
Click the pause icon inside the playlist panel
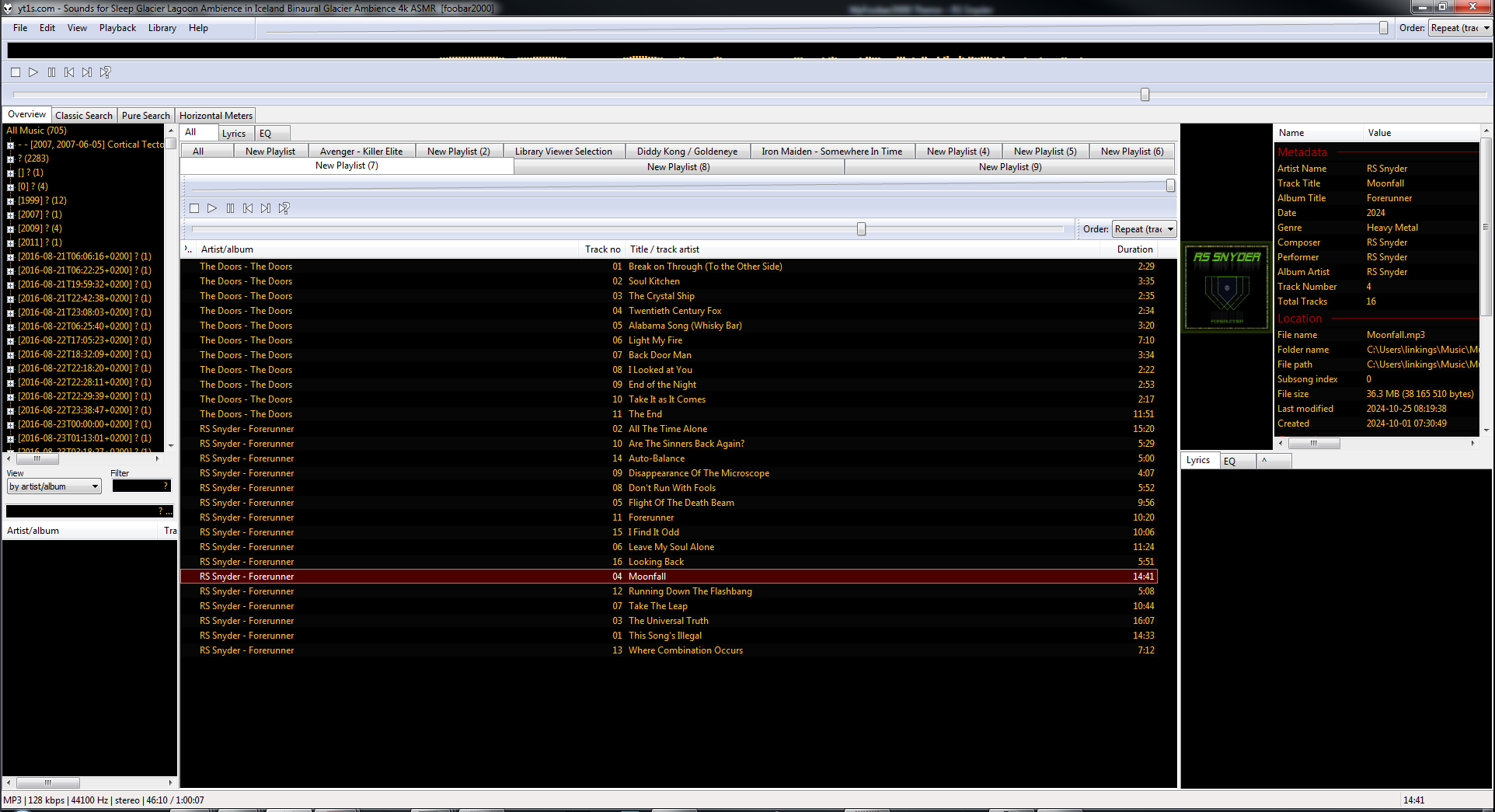pyautogui.click(x=230, y=208)
